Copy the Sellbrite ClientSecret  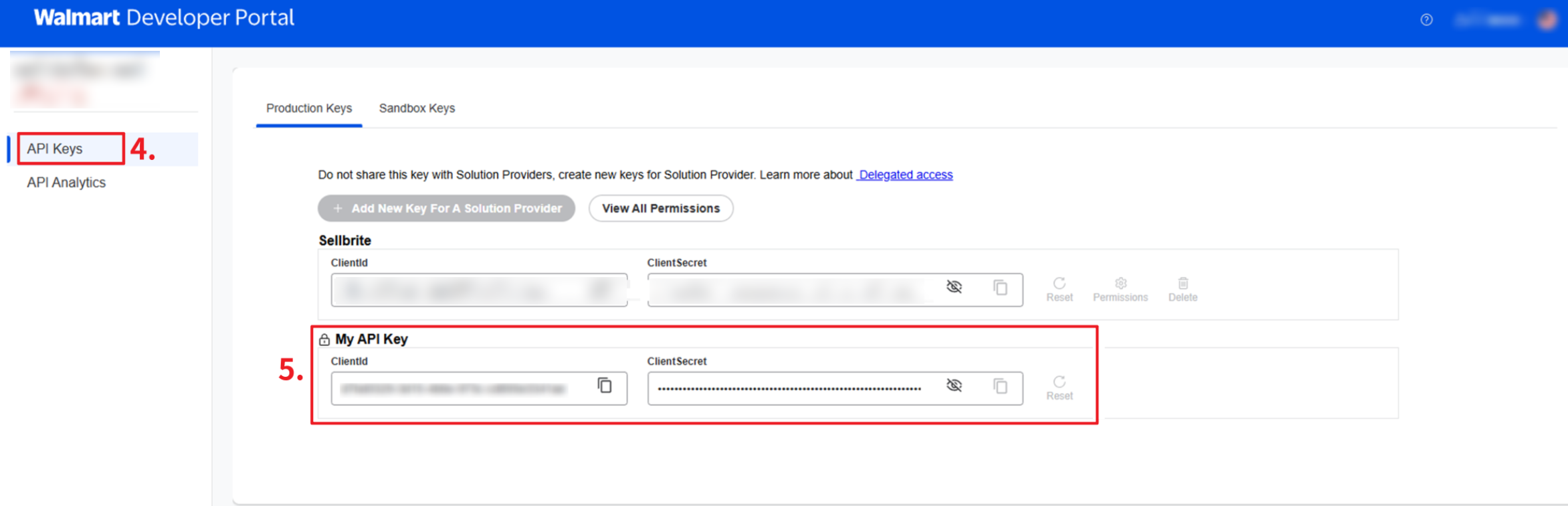[1000, 288]
